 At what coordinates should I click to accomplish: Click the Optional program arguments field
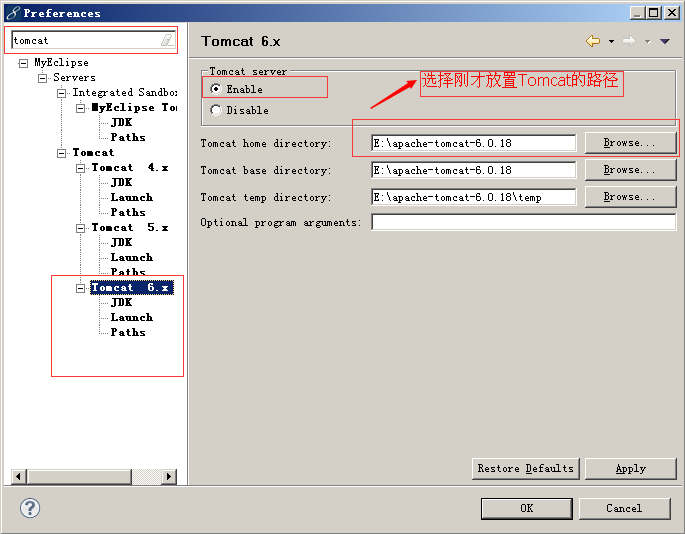523,222
